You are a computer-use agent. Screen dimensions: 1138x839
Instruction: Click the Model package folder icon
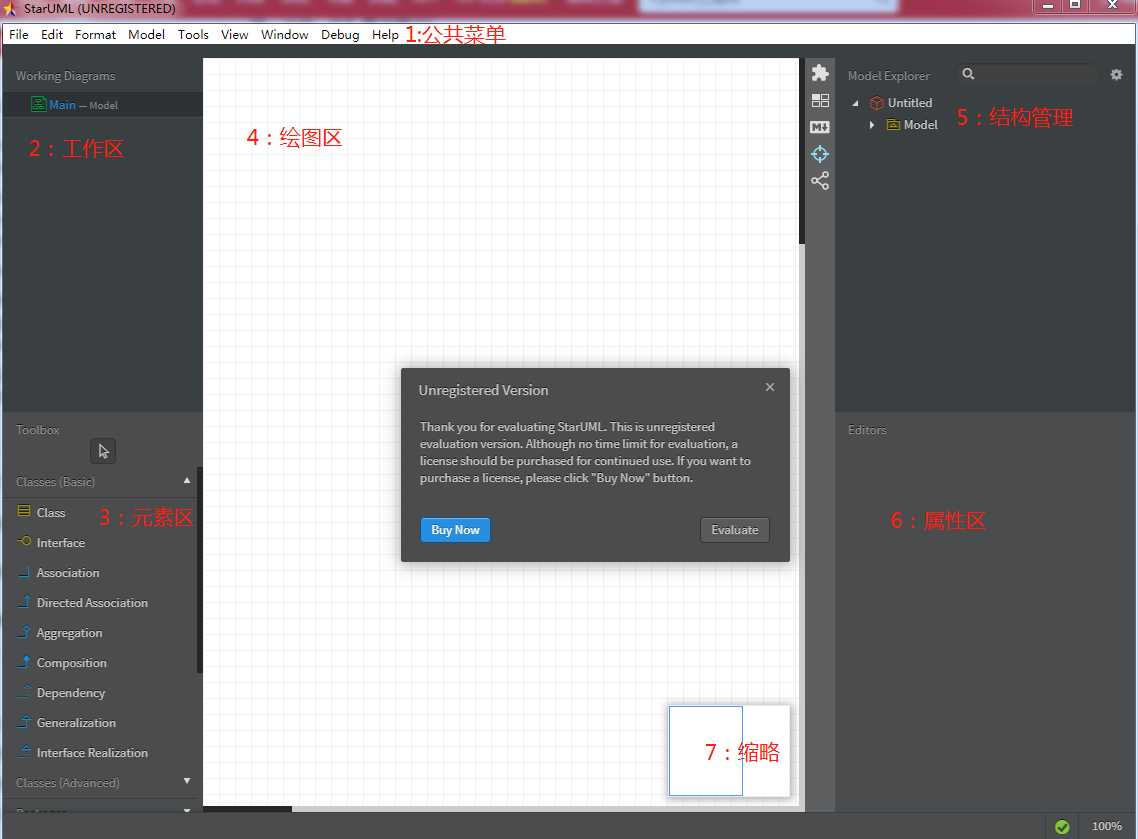point(893,125)
